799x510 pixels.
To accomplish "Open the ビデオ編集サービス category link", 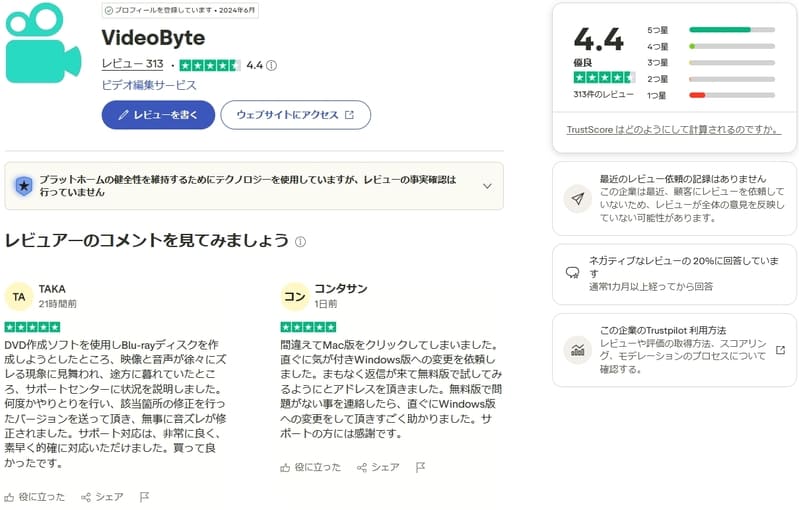I will pos(149,85).
